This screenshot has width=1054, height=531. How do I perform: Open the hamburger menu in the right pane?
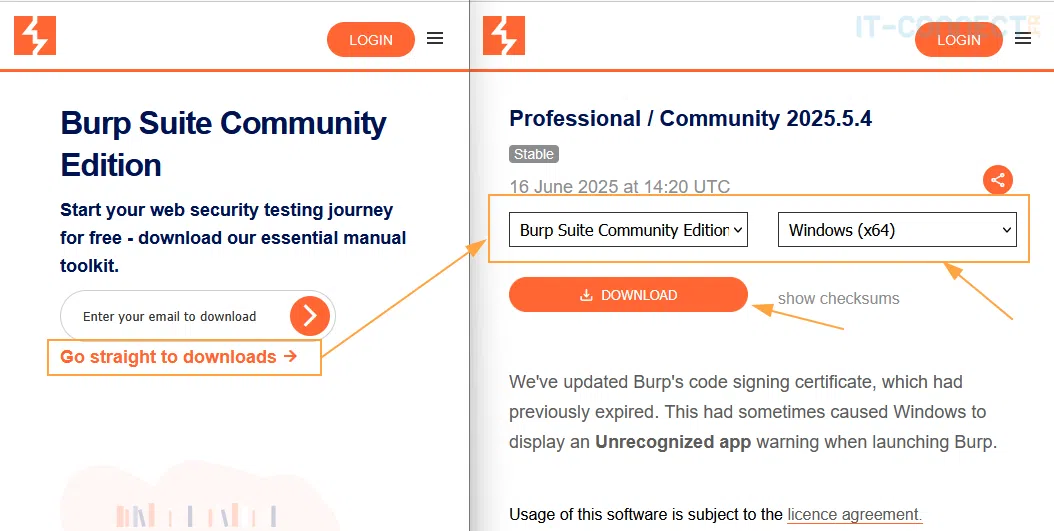click(x=1022, y=39)
